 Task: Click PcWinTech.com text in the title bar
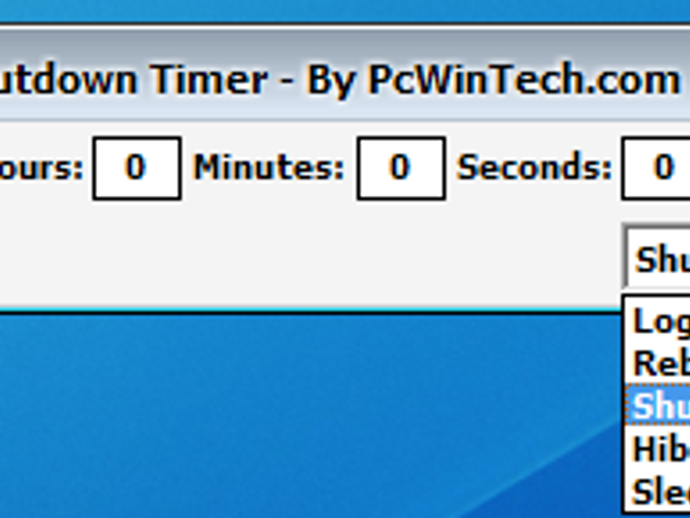[x=524, y=80]
